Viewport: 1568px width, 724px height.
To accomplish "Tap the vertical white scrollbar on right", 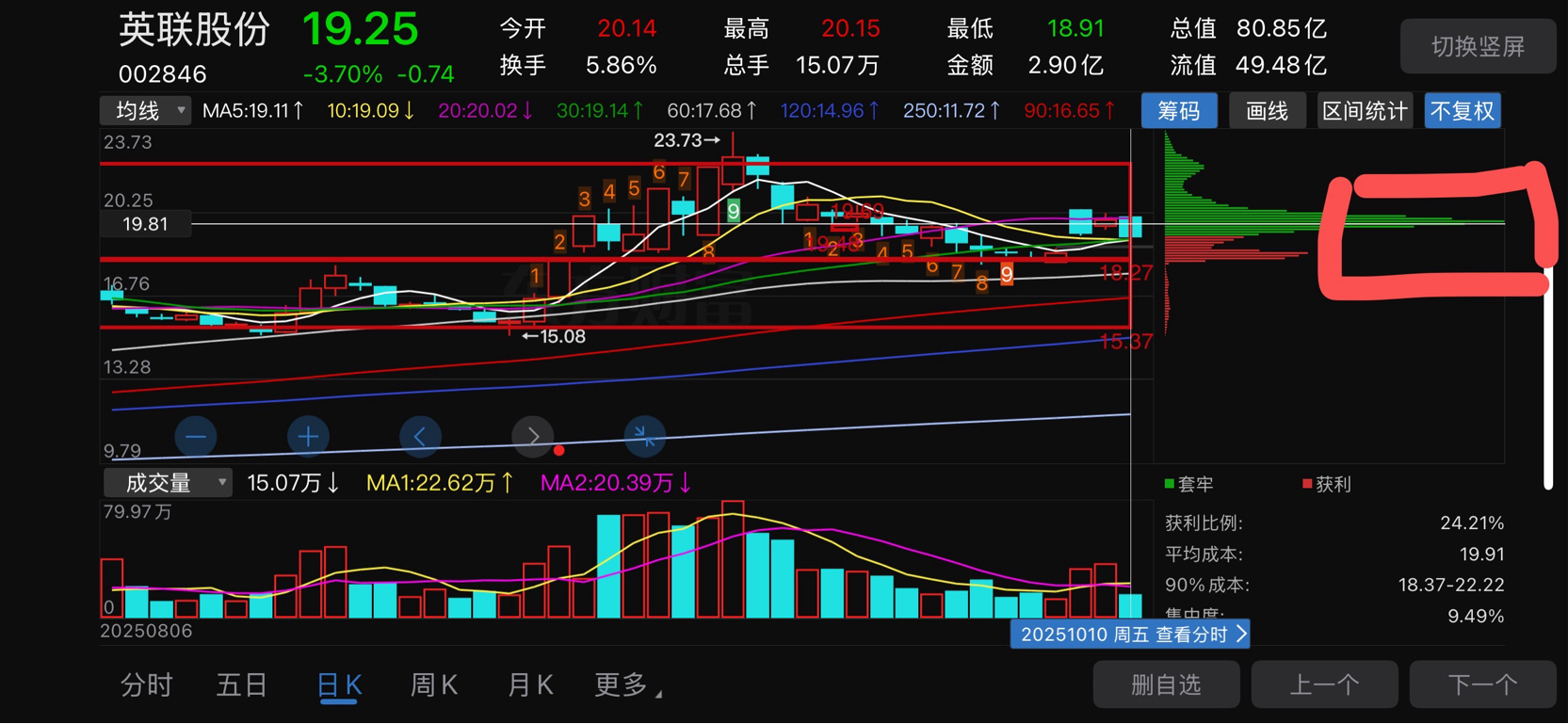I will coord(1548,377).
